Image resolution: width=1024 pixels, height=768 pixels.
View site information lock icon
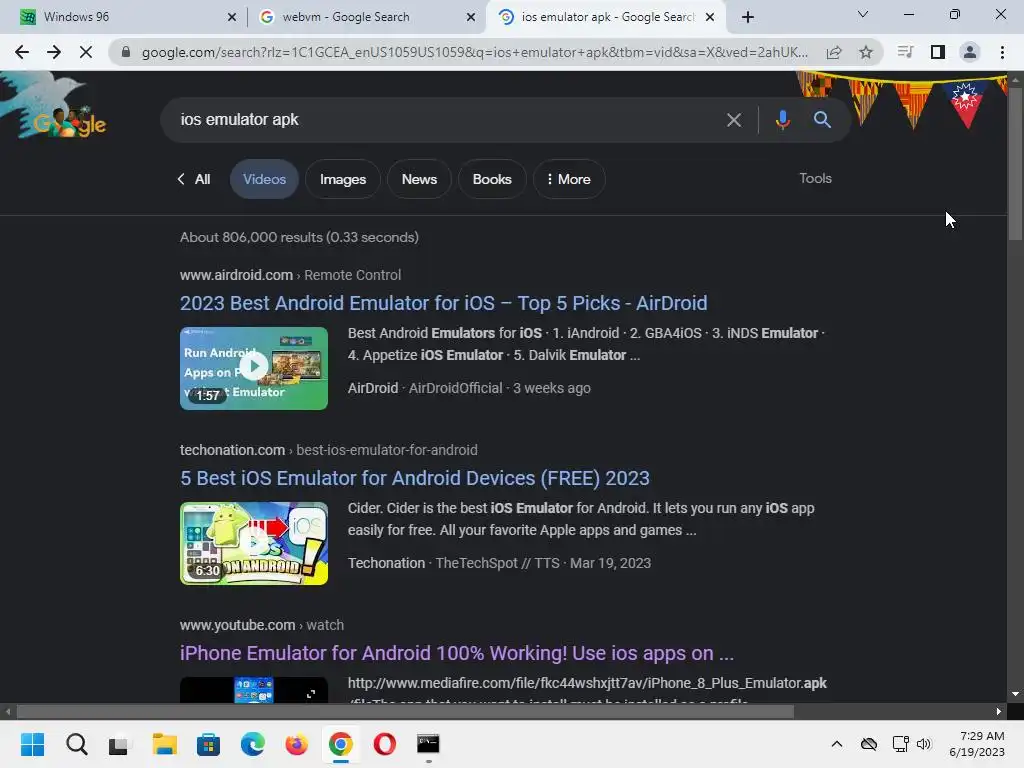click(x=126, y=52)
